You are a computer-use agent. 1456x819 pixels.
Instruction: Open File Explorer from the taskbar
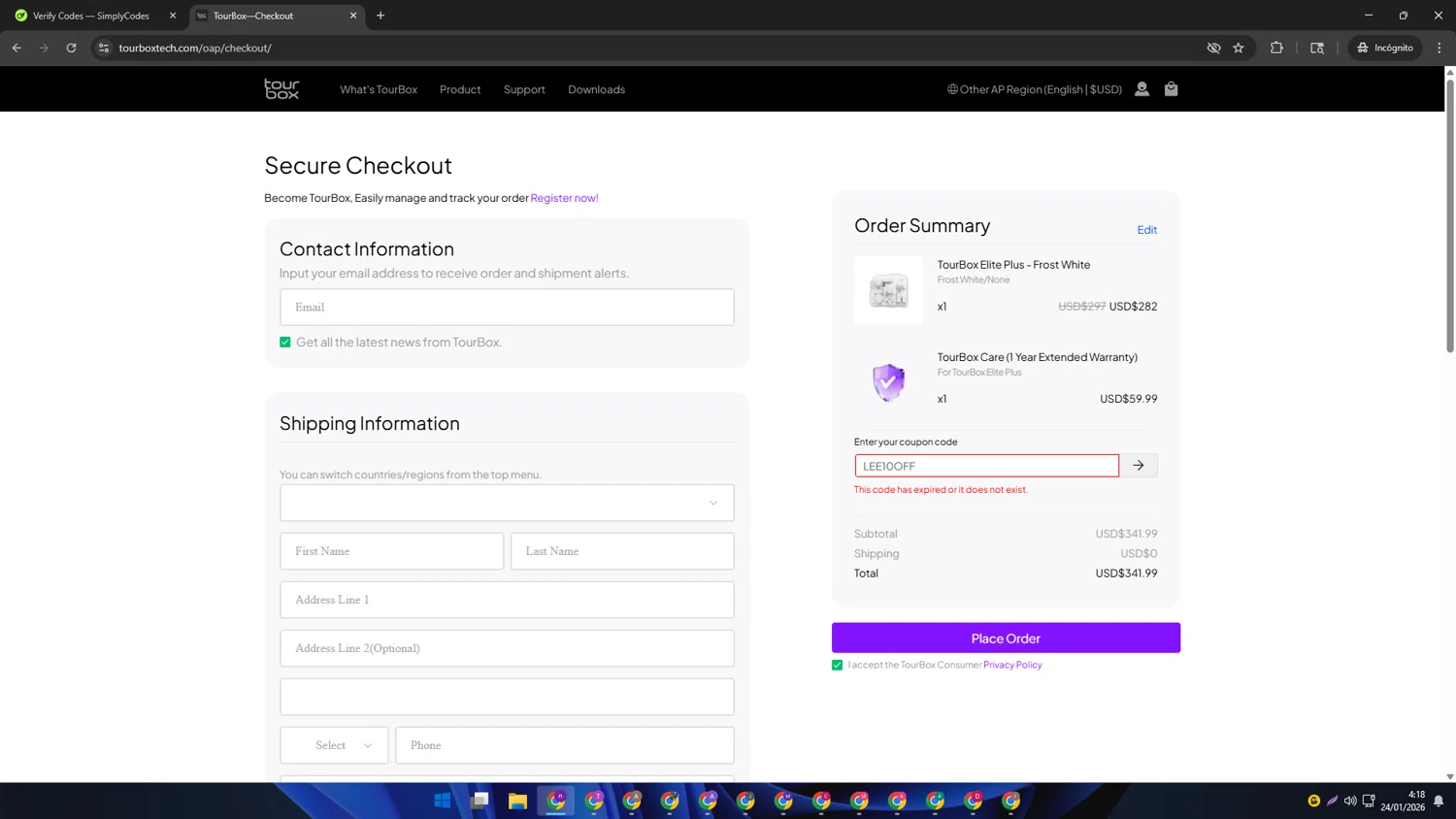[x=517, y=801]
